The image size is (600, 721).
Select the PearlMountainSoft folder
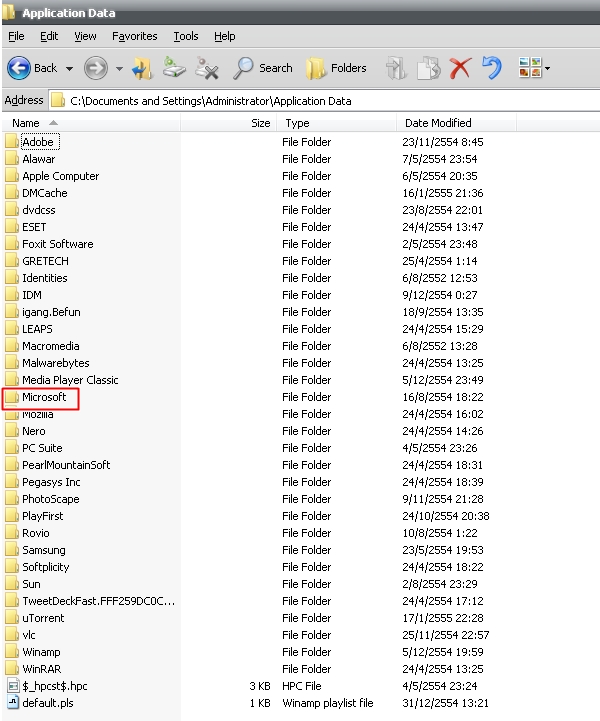(58, 465)
